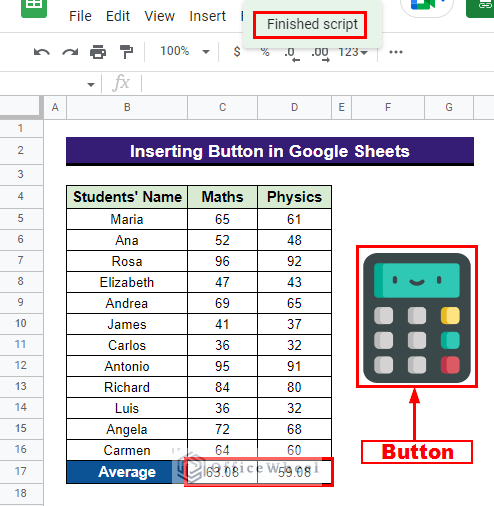Click the Print icon in toolbar
Image resolution: width=494 pixels, height=506 pixels.
click(98, 52)
